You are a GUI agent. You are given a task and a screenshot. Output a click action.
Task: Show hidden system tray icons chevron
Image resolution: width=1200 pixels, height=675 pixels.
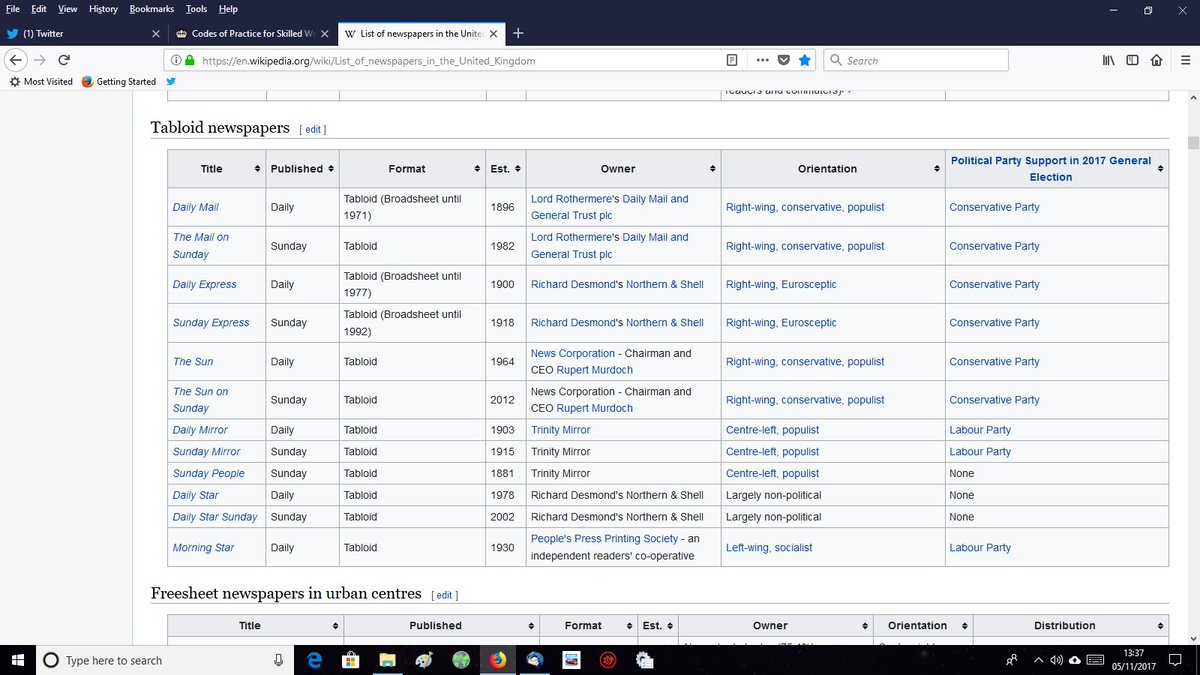1038,660
